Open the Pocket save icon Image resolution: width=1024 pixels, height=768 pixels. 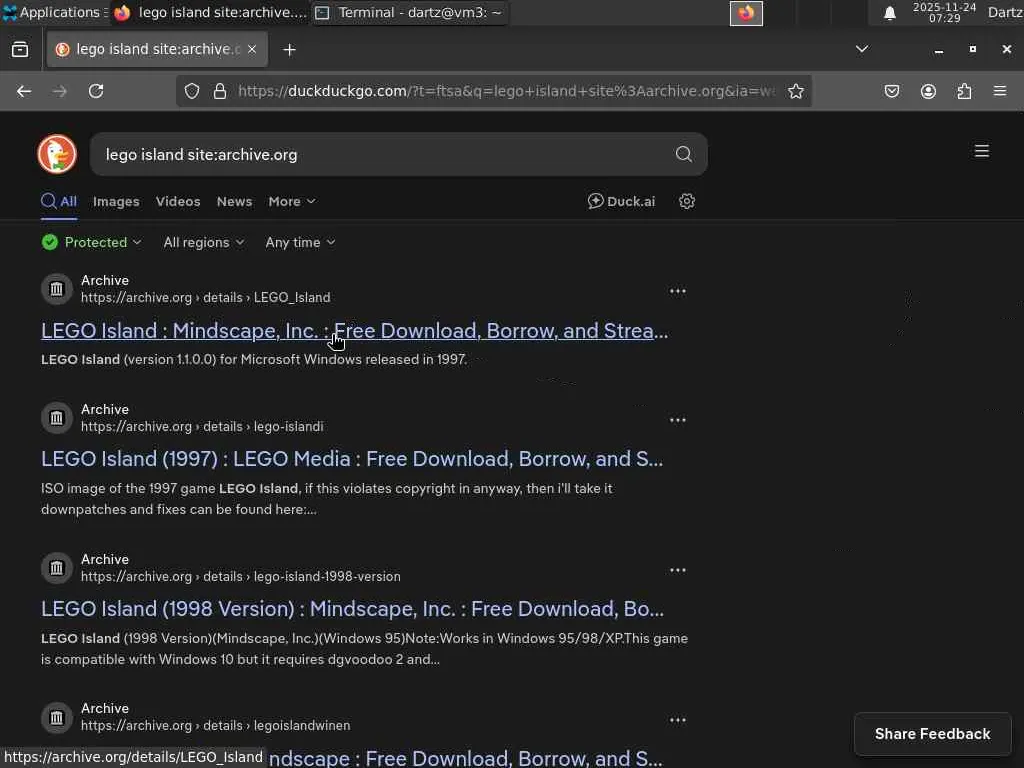pos(891,91)
